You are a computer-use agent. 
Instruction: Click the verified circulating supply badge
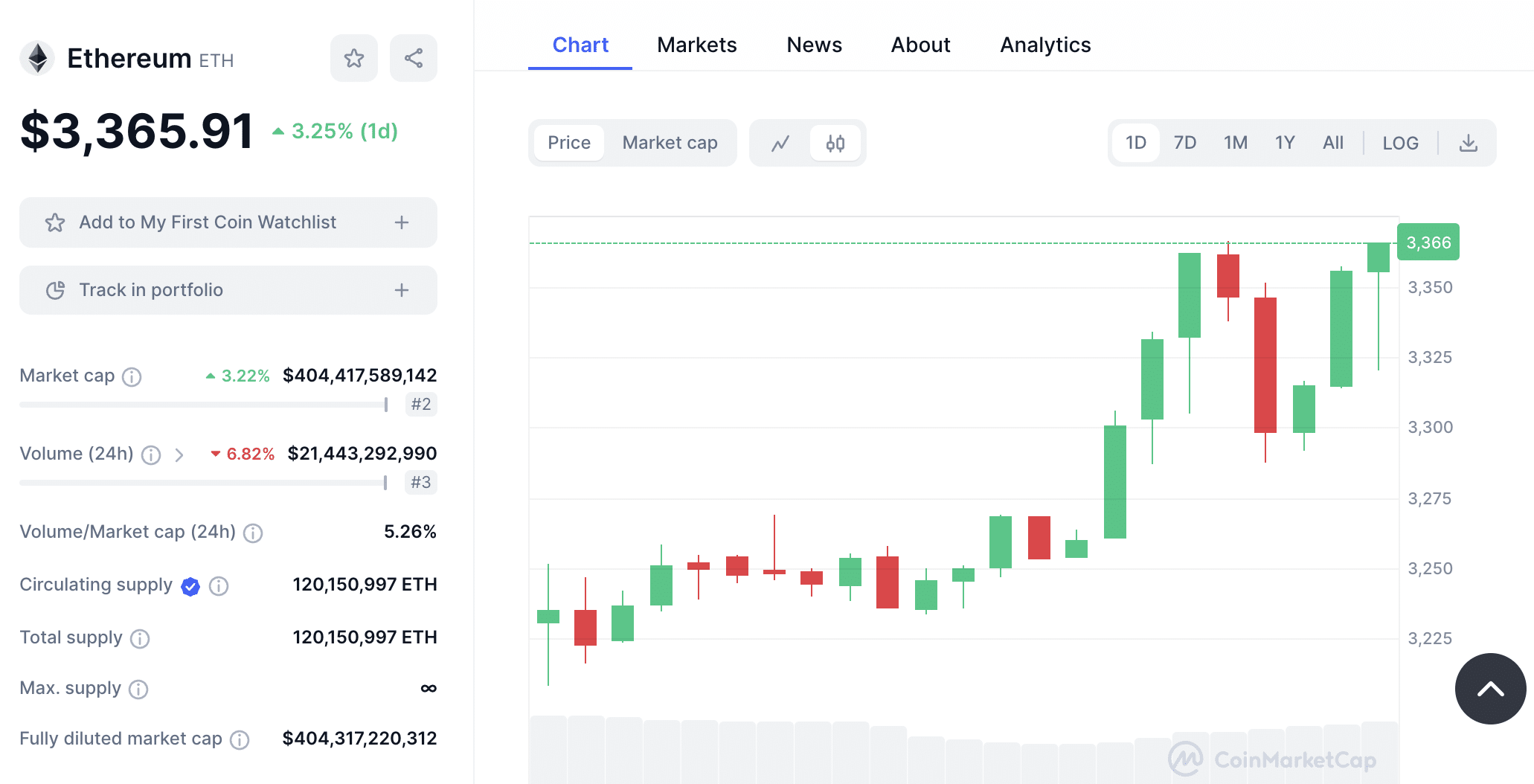[x=190, y=586]
